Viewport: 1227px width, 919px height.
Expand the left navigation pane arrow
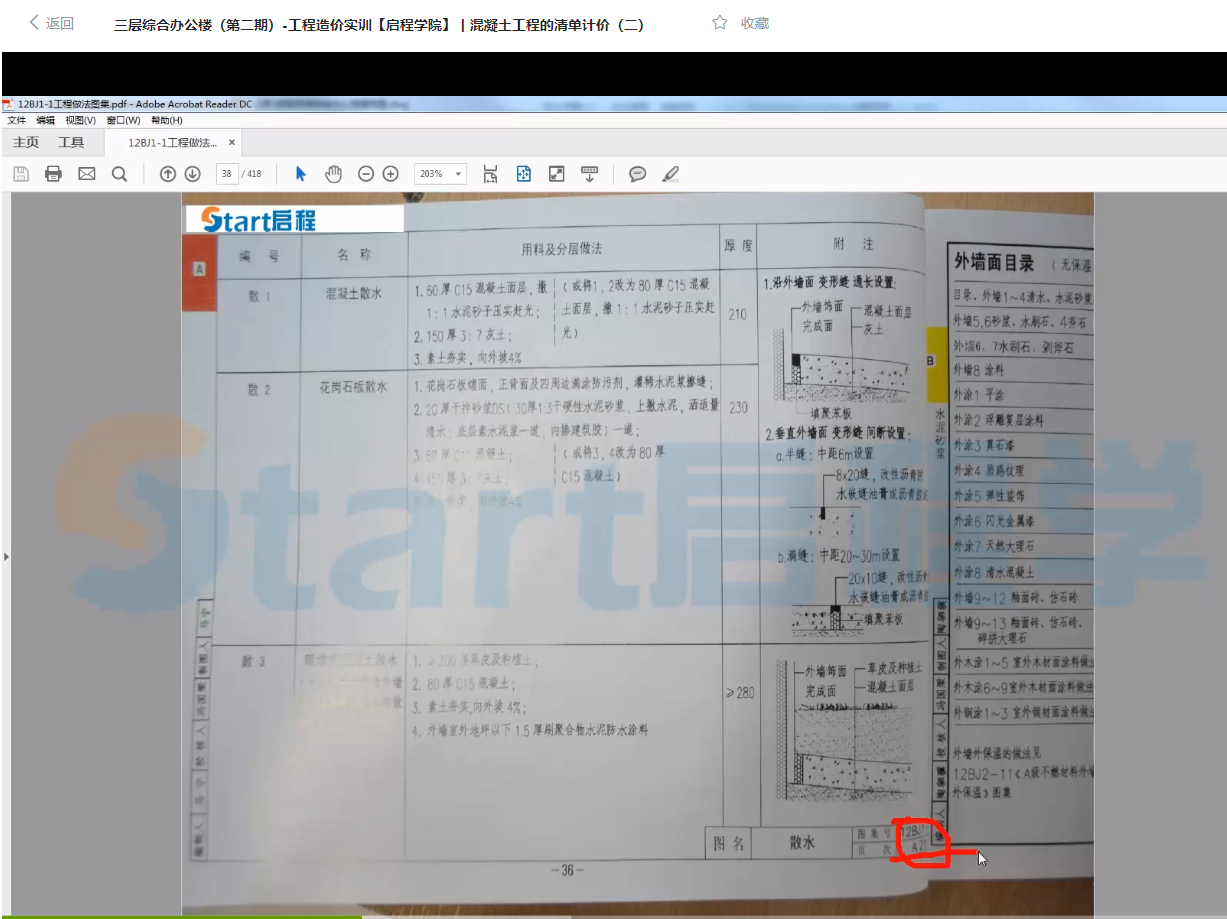[x=7, y=556]
